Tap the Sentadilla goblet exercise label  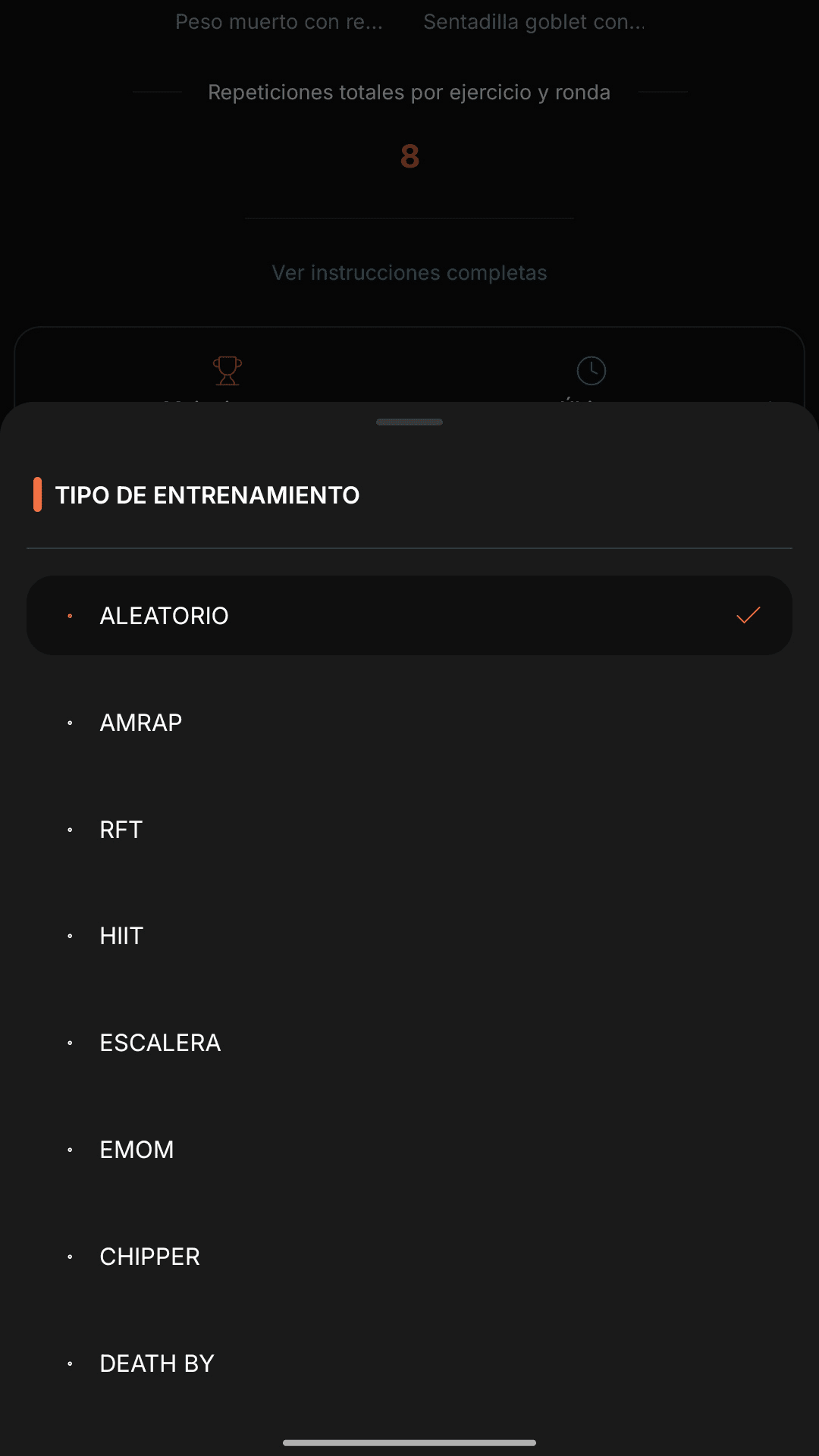click(x=535, y=22)
